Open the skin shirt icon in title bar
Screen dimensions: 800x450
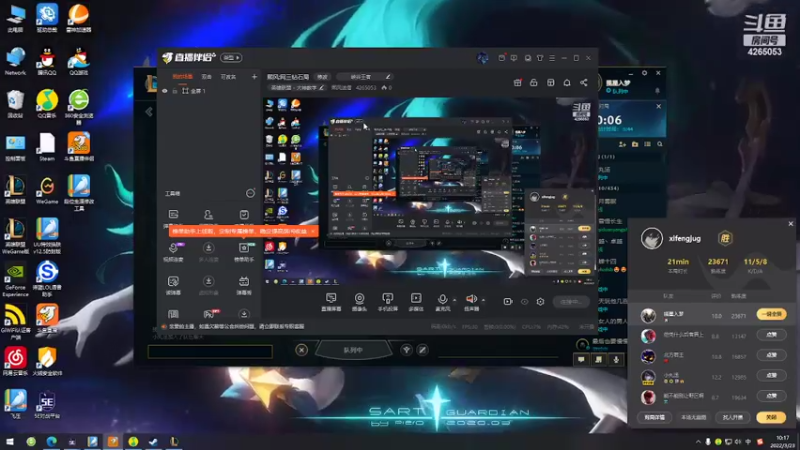click(x=540, y=58)
